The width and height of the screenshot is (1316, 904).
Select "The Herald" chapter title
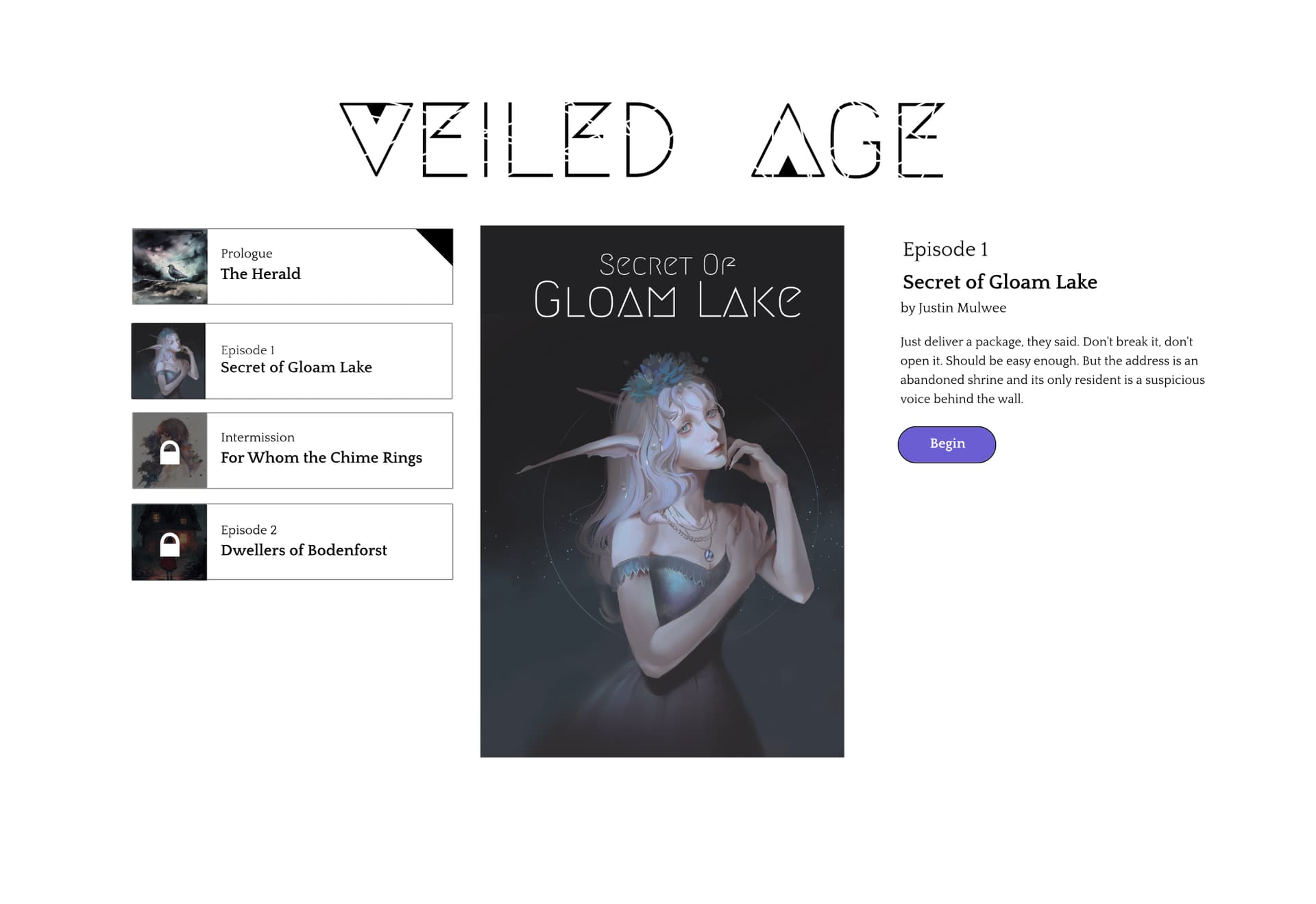pyautogui.click(x=260, y=274)
